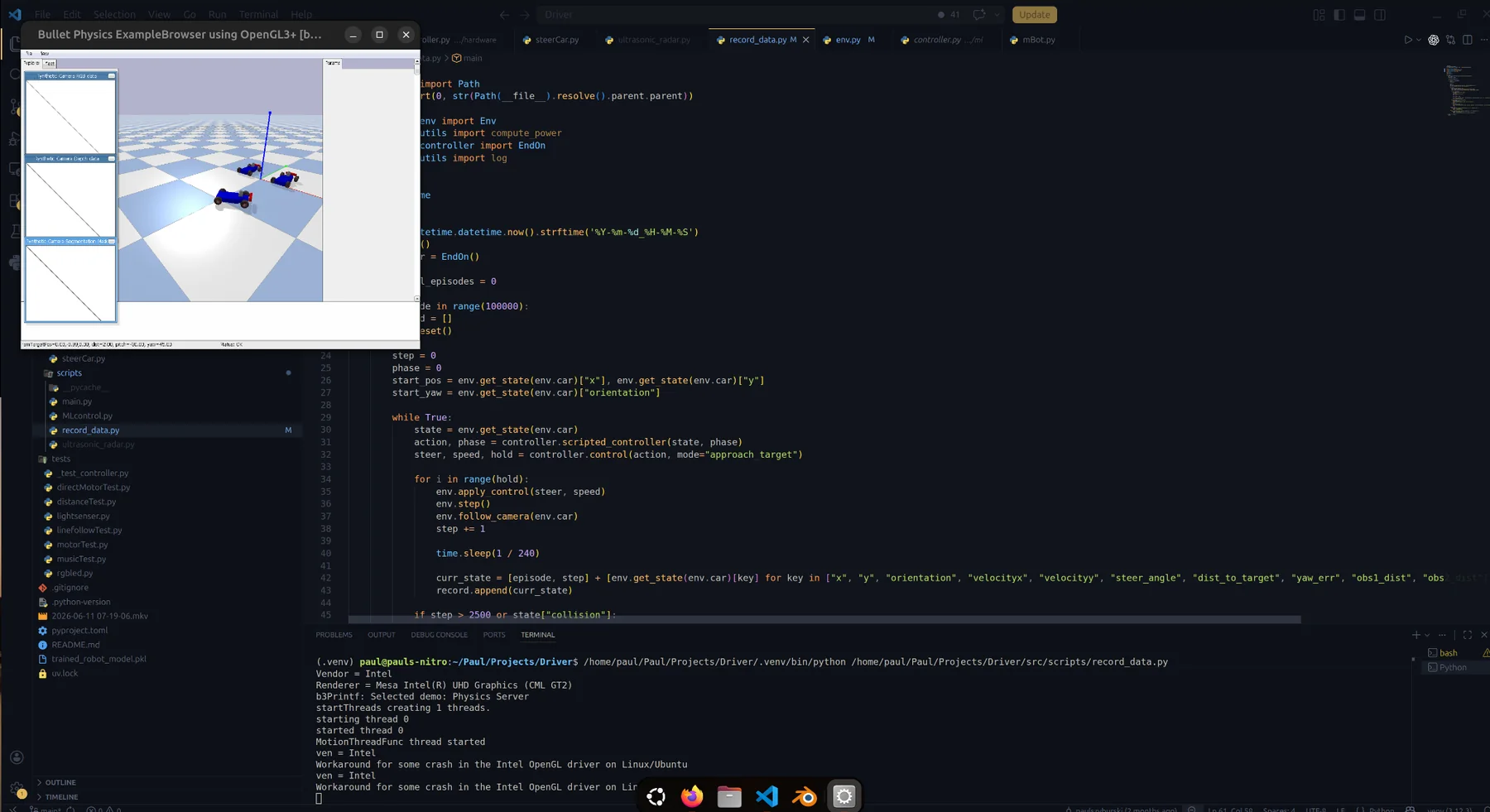Open the Accounts icon in the activity bar

pyautogui.click(x=17, y=757)
